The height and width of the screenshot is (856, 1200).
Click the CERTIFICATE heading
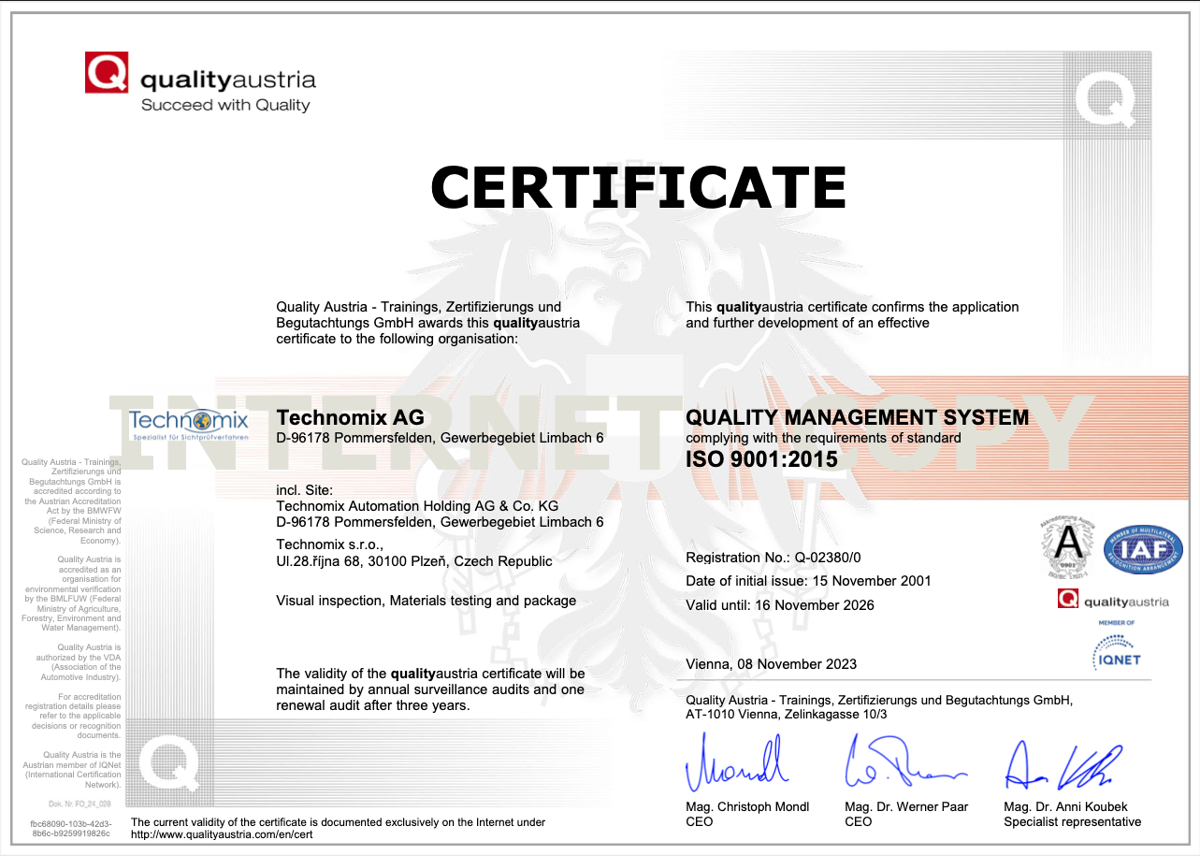(638, 187)
